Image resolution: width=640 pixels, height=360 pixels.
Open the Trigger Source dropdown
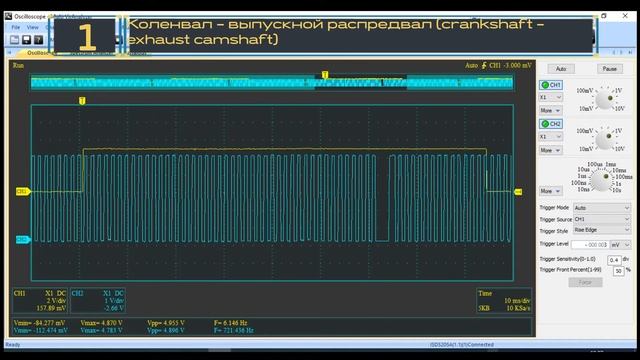(x=602, y=219)
